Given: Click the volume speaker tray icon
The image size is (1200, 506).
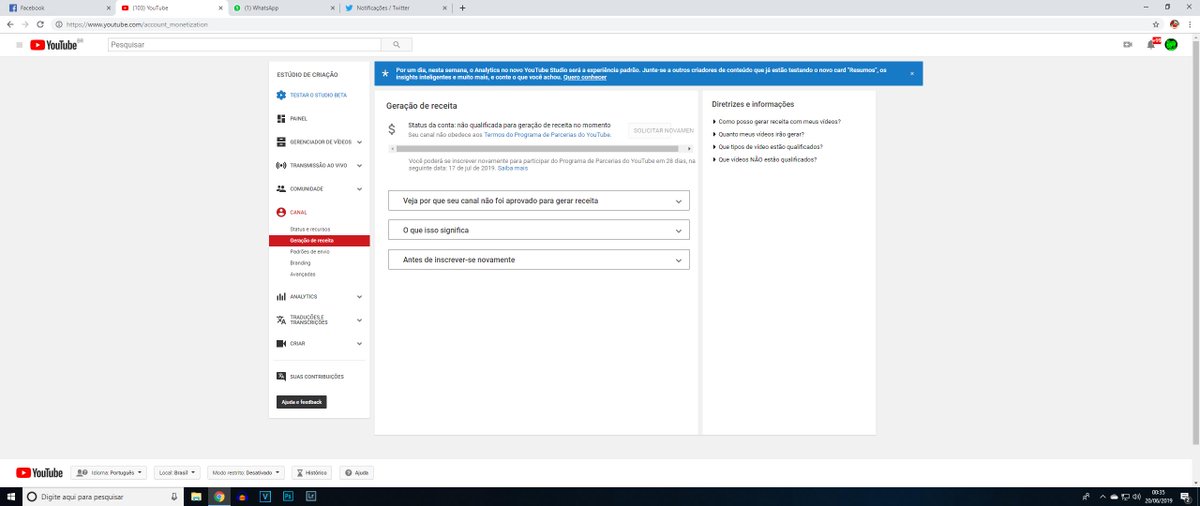Looking at the screenshot, I should tap(1138, 496).
